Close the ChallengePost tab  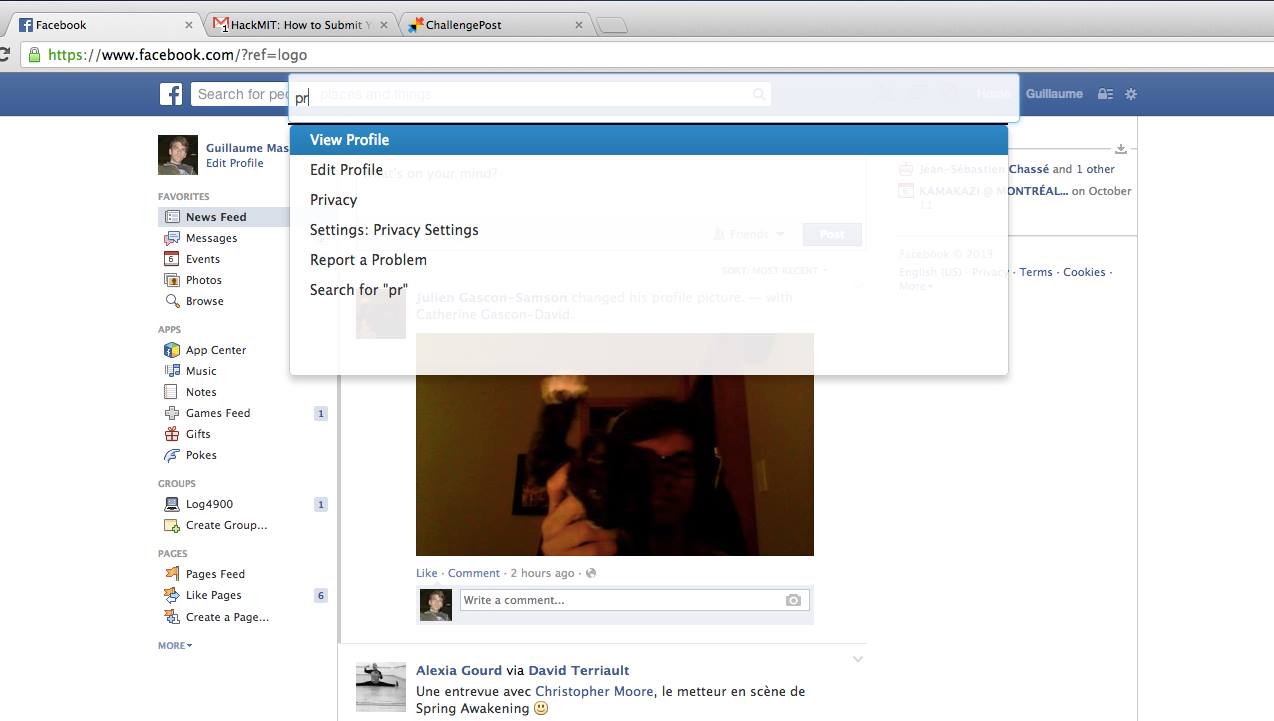tap(578, 25)
